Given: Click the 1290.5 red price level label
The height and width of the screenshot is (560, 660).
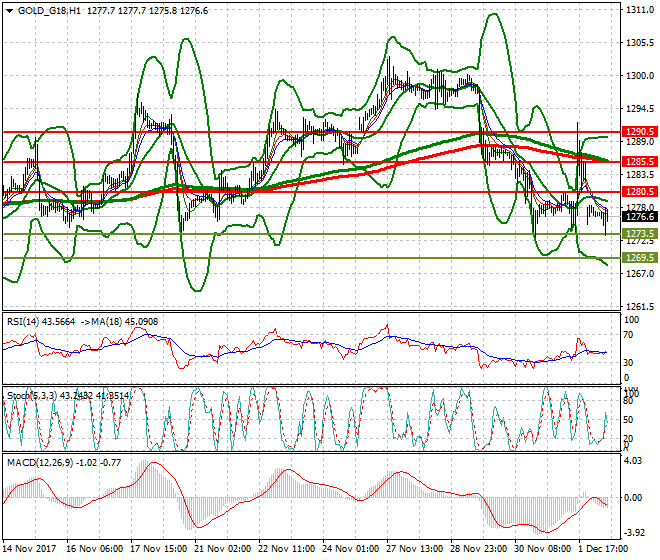Looking at the screenshot, I should coord(640,132).
